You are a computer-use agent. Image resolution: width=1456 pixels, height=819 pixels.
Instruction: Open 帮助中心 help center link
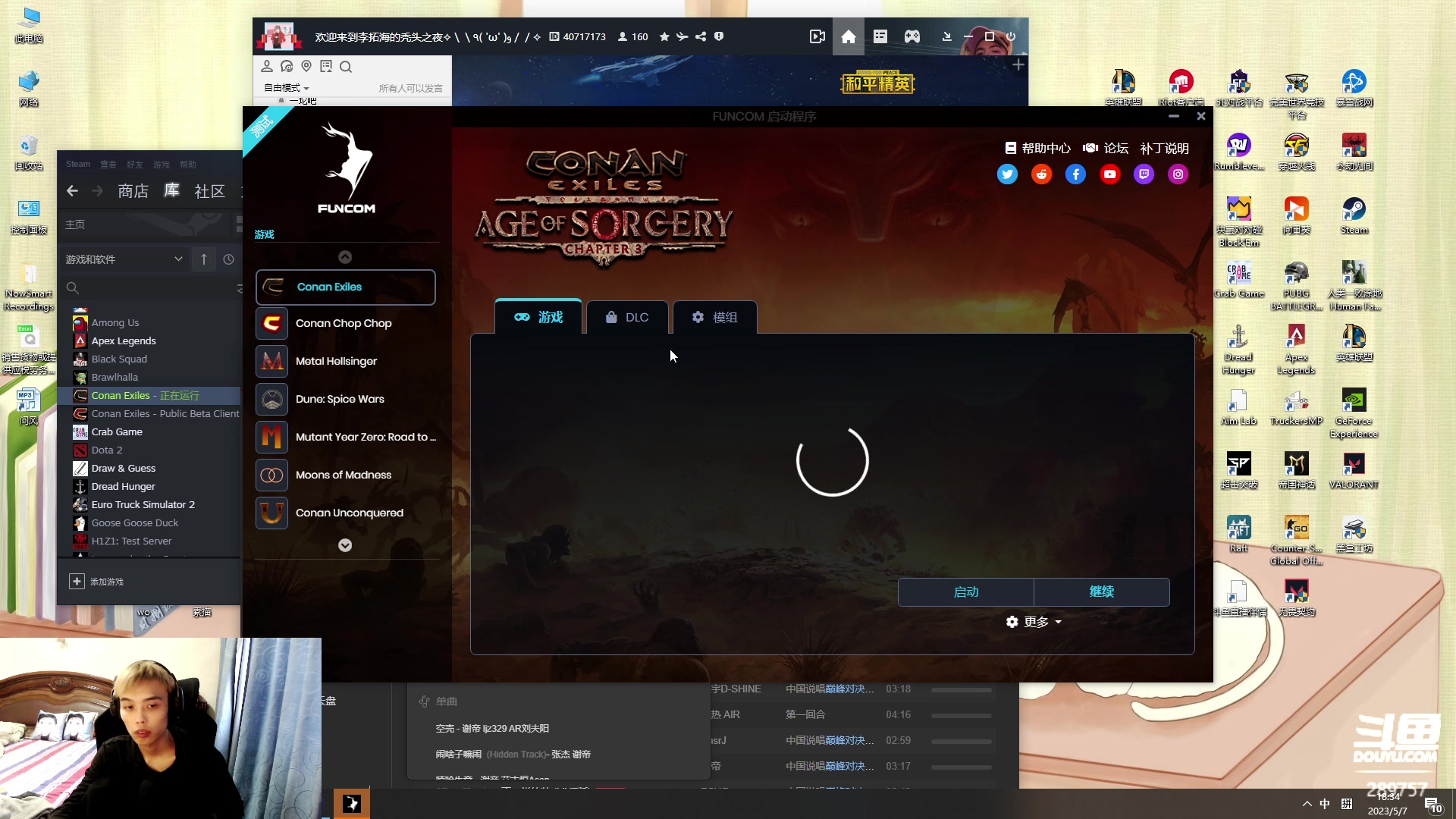tap(1037, 149)
